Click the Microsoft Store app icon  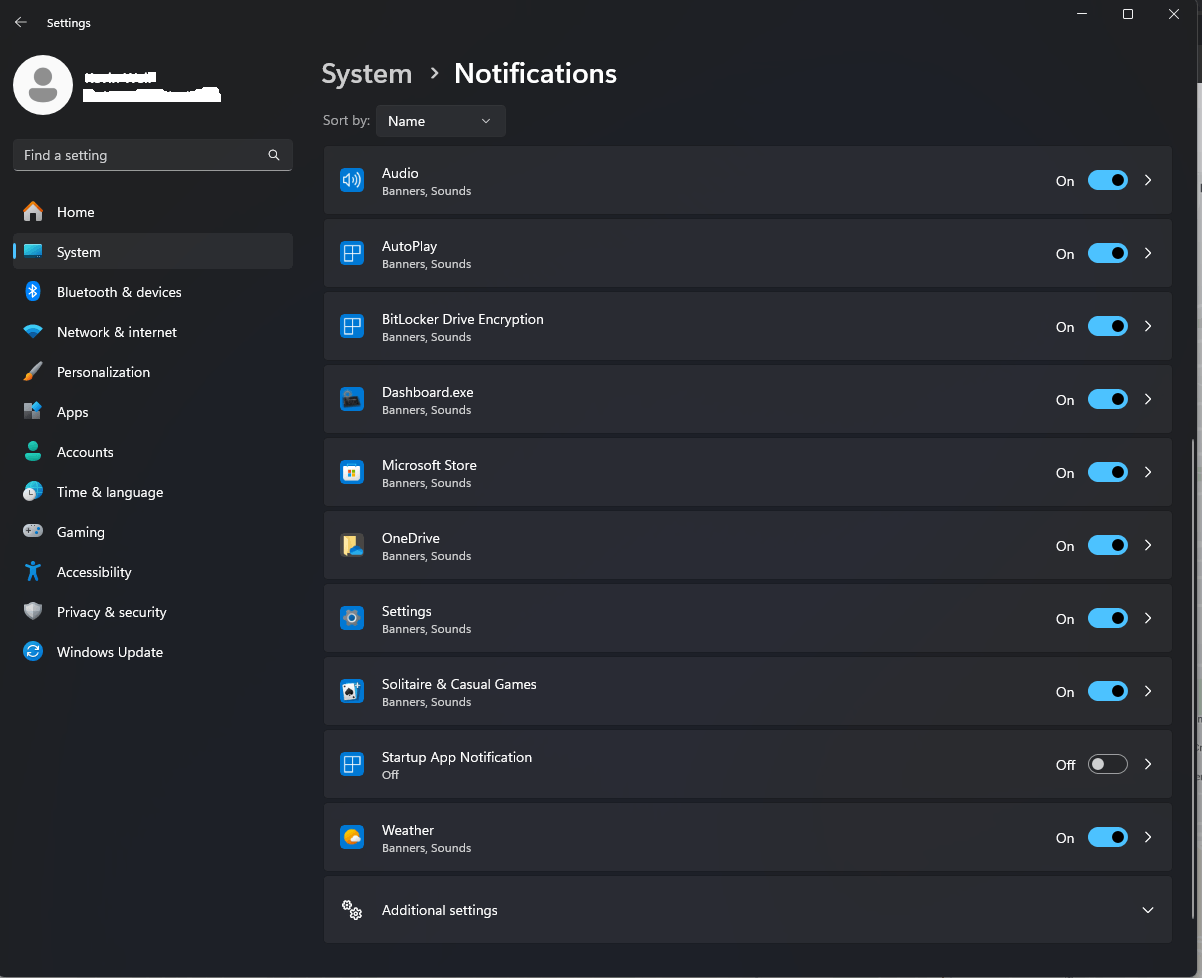351,472
